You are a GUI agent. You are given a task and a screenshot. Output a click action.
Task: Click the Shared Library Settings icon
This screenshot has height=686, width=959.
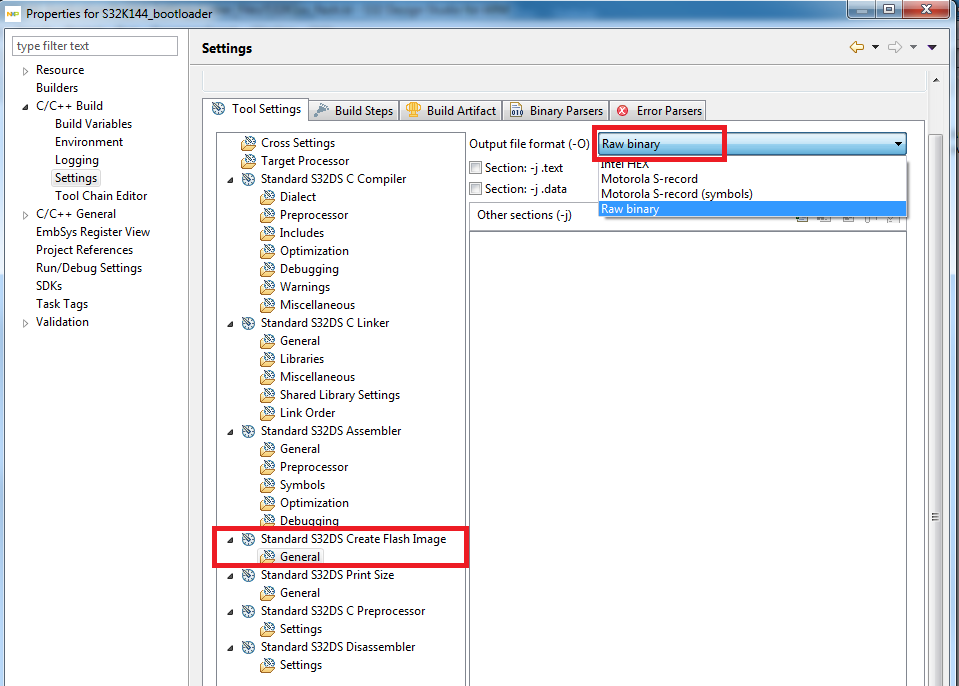(x=267, y=395)
